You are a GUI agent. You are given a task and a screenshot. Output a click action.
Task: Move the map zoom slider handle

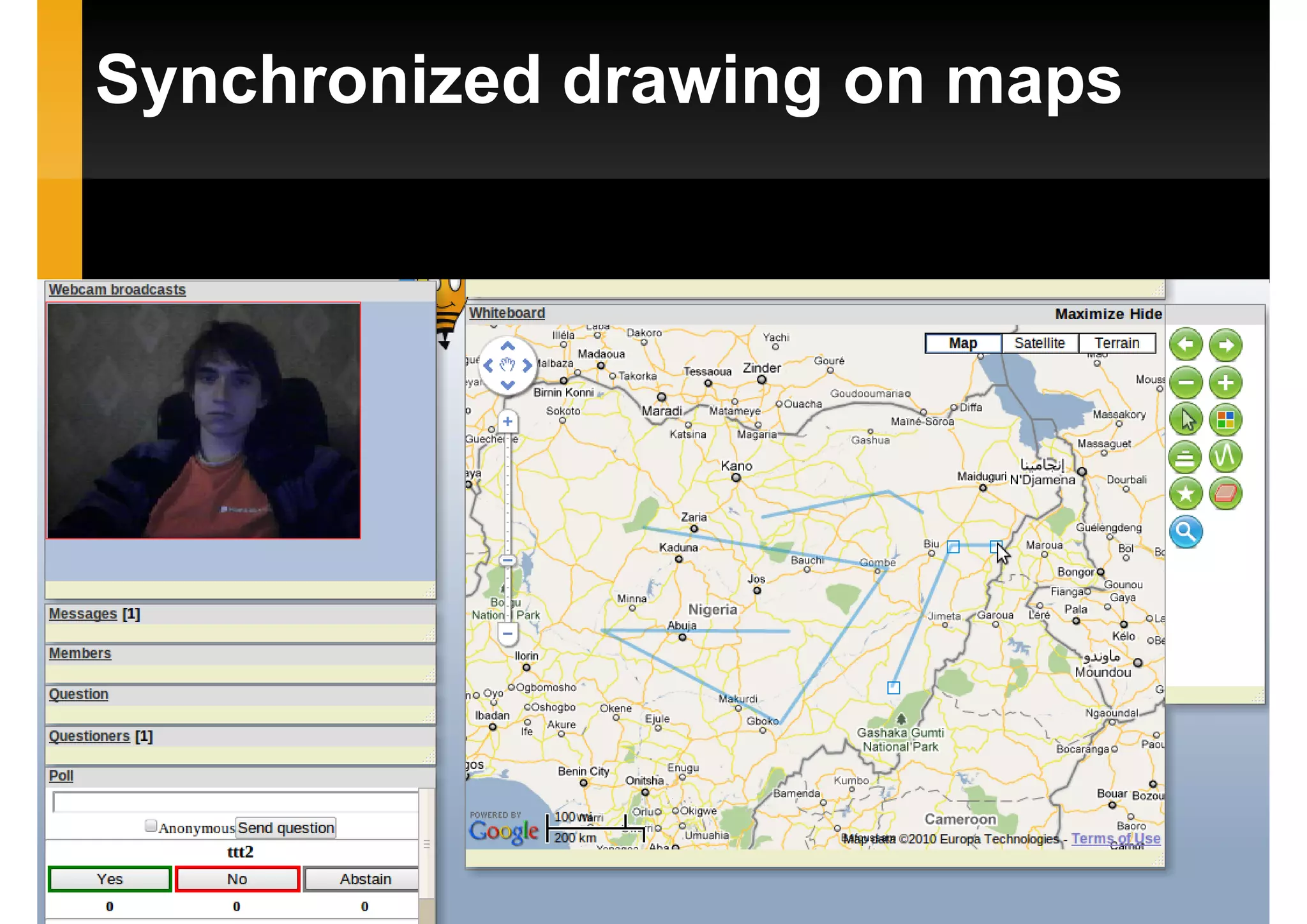(x=507, y=560)
